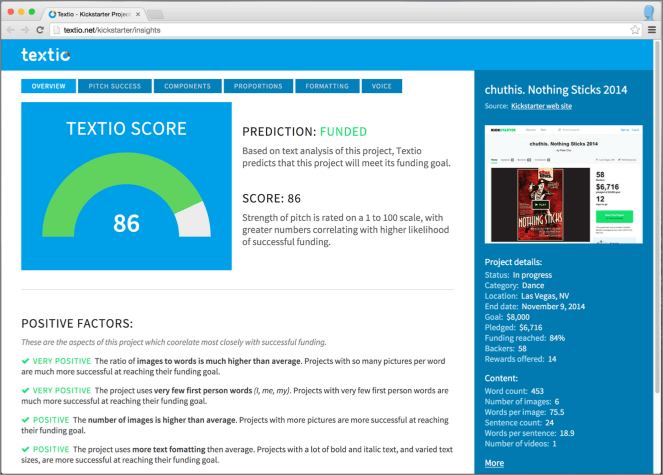Screen dimensions: 663x475
Task: Click the Content: heading in sidebar
Action: (501, 378)
